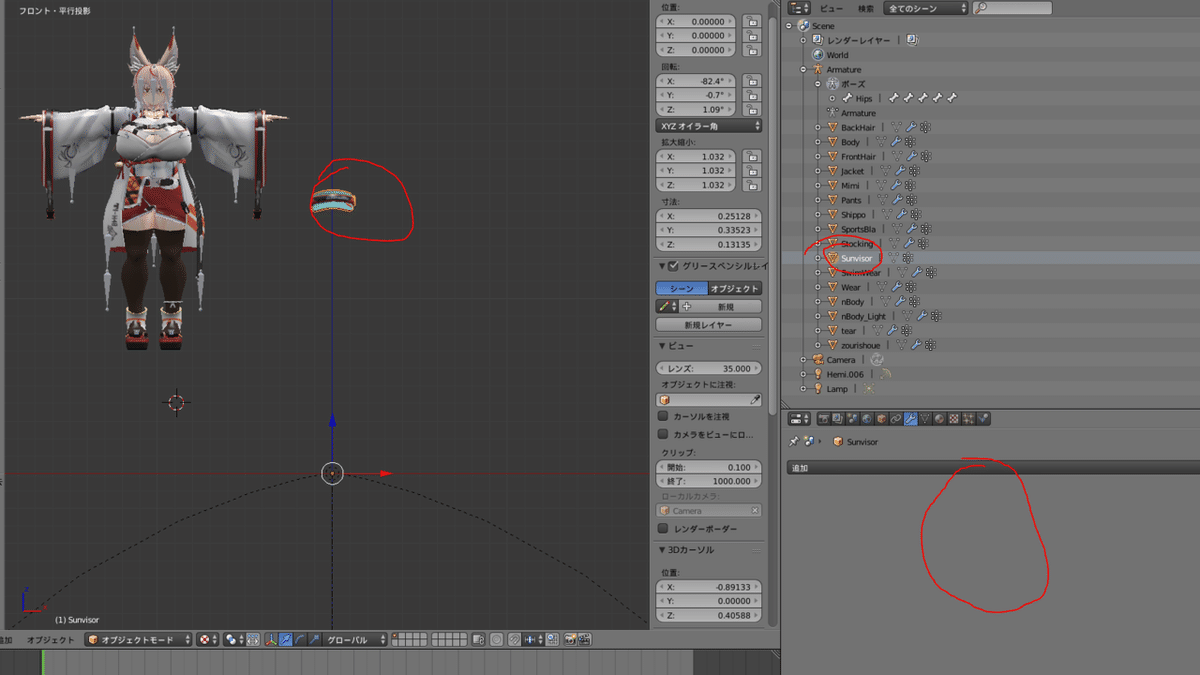Open the pivot point dropdown
The height and width of the screenshot is (675, 1200).
(236, 639)
